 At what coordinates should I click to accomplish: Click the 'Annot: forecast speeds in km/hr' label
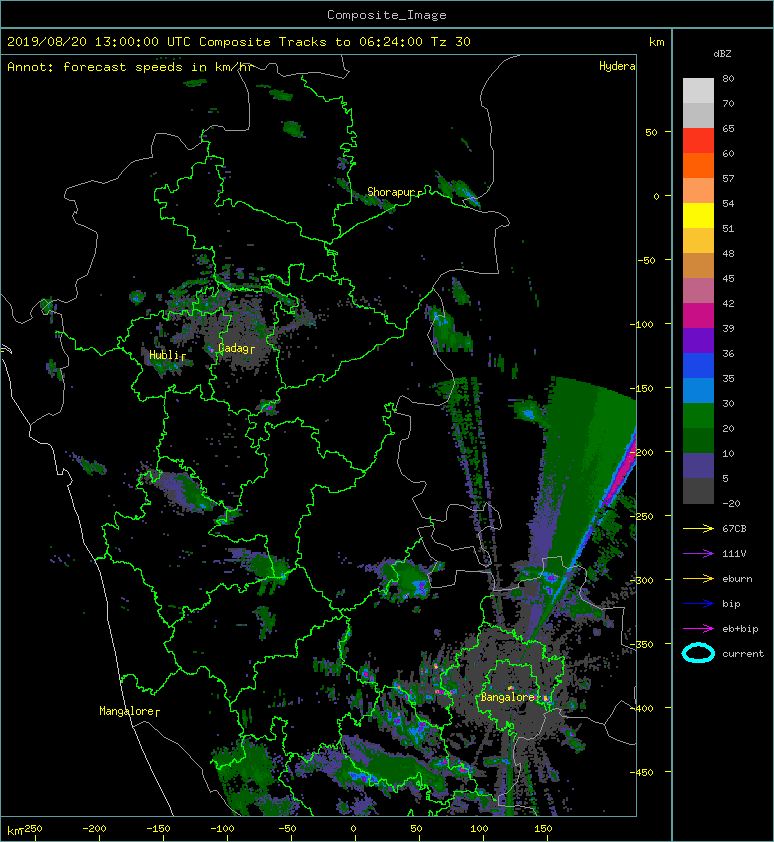coord(130,67)
